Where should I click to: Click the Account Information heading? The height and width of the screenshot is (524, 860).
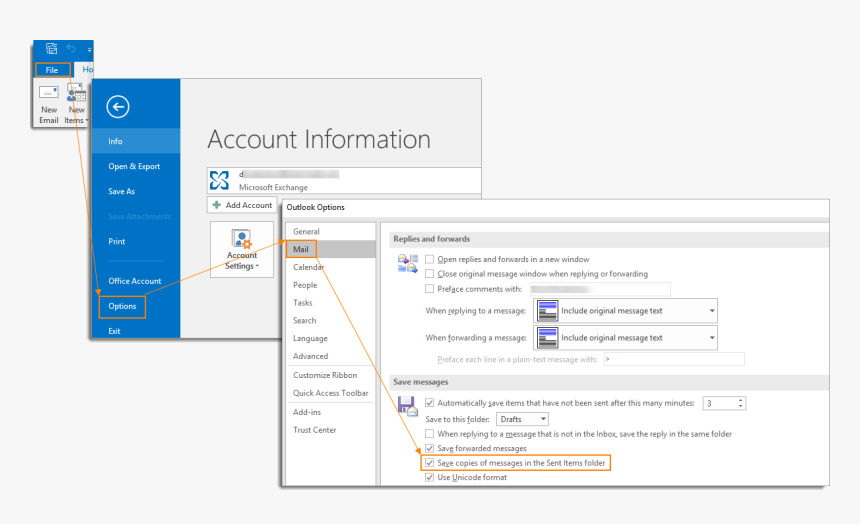pos(319,139)
